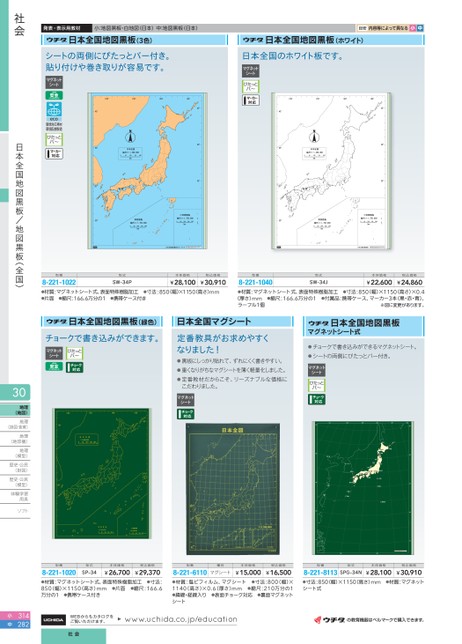This screenshot has height=644, width=462.
Task: Open product code 8-221-6110
Action: (190, 573)
